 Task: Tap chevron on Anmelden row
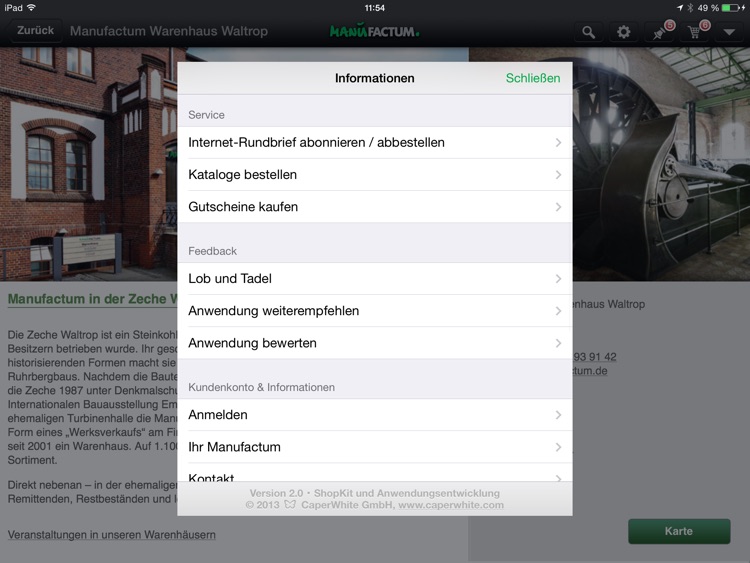(558, 415)
